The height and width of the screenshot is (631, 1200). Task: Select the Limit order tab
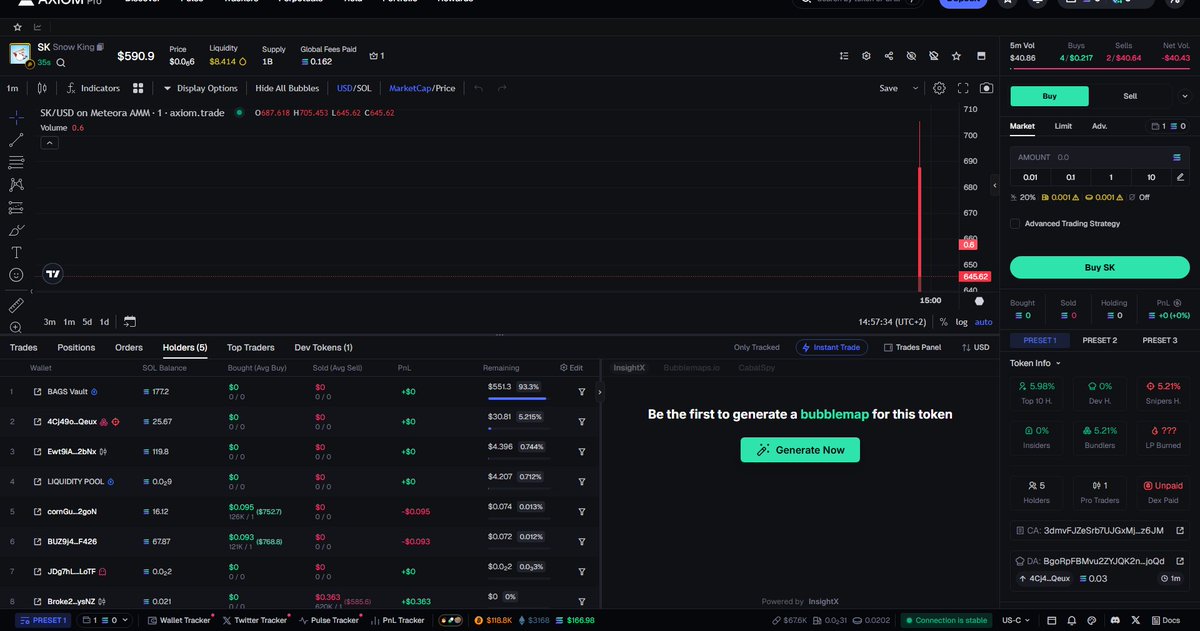tap(1063, 126)
